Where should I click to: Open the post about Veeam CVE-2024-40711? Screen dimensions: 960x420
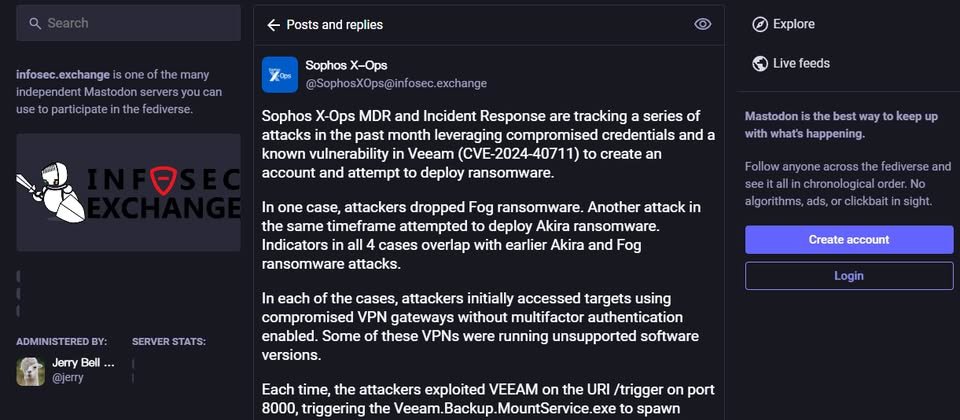coord(487,144)
